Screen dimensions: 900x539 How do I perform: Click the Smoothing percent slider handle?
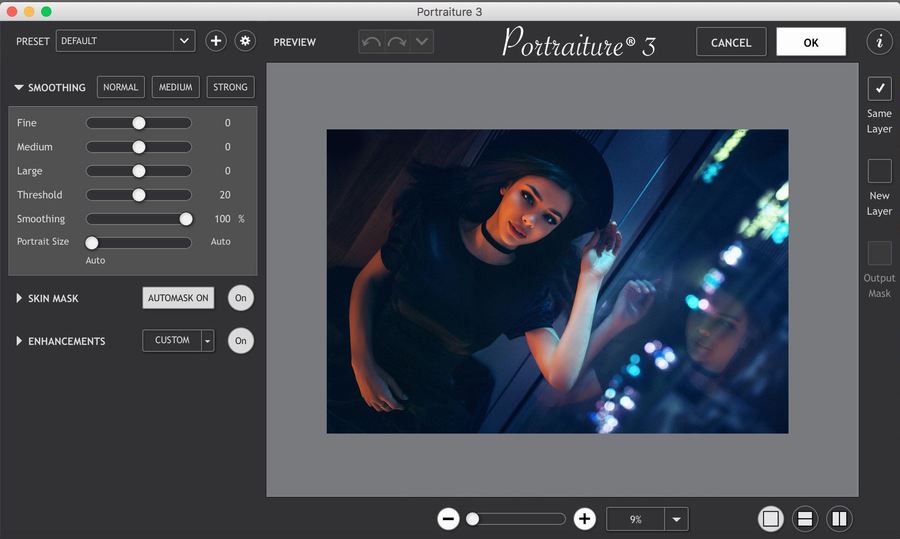186,219
